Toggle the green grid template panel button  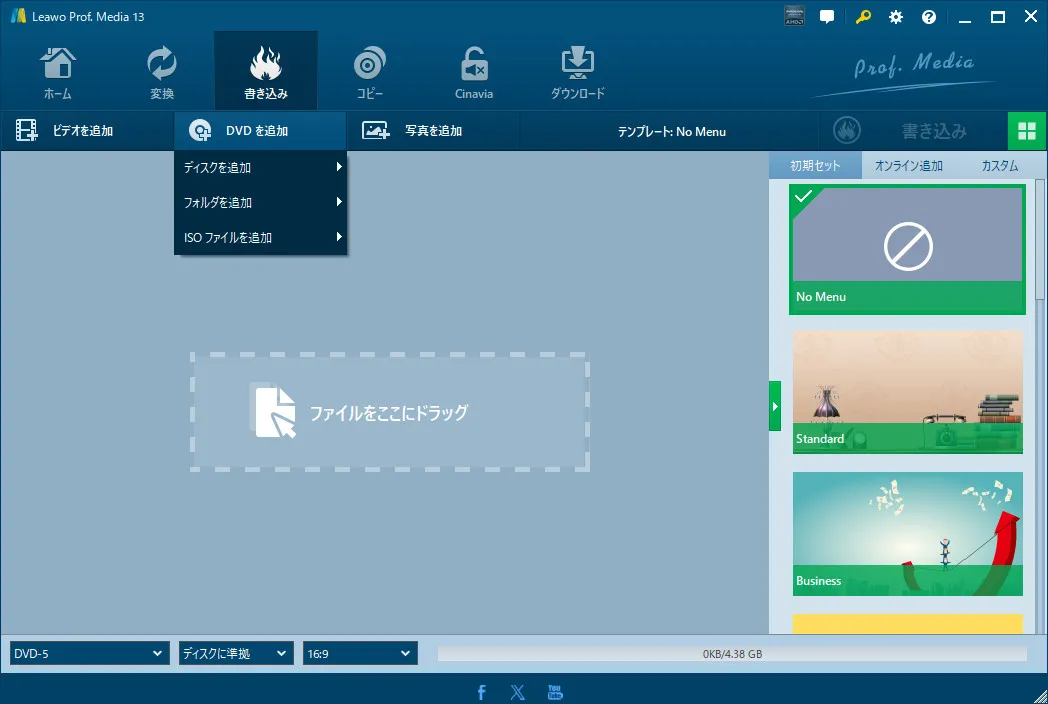pos(1027,131)
